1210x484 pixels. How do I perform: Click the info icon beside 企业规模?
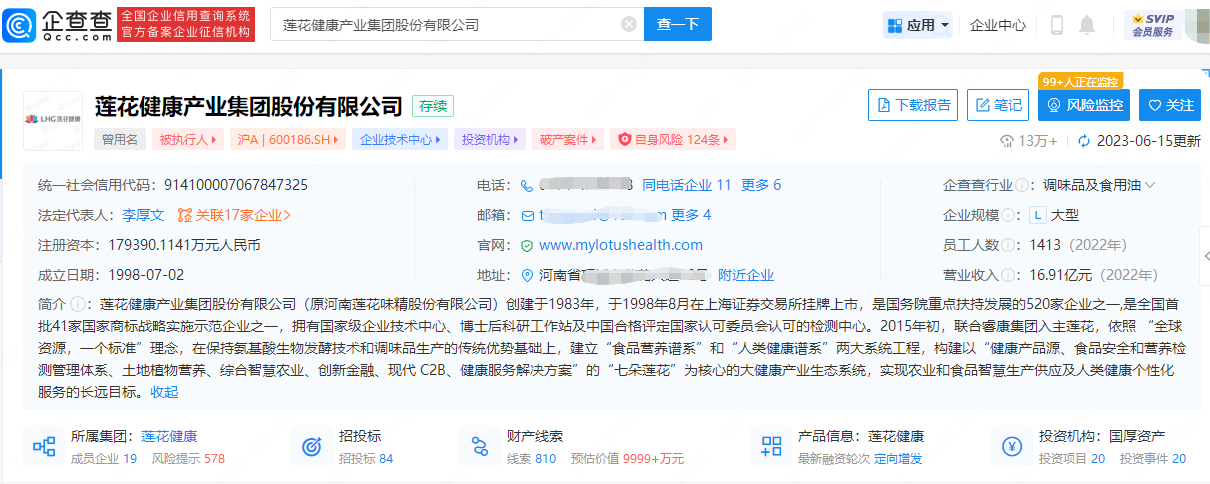pyautogui.click(x=1007, y=215)
